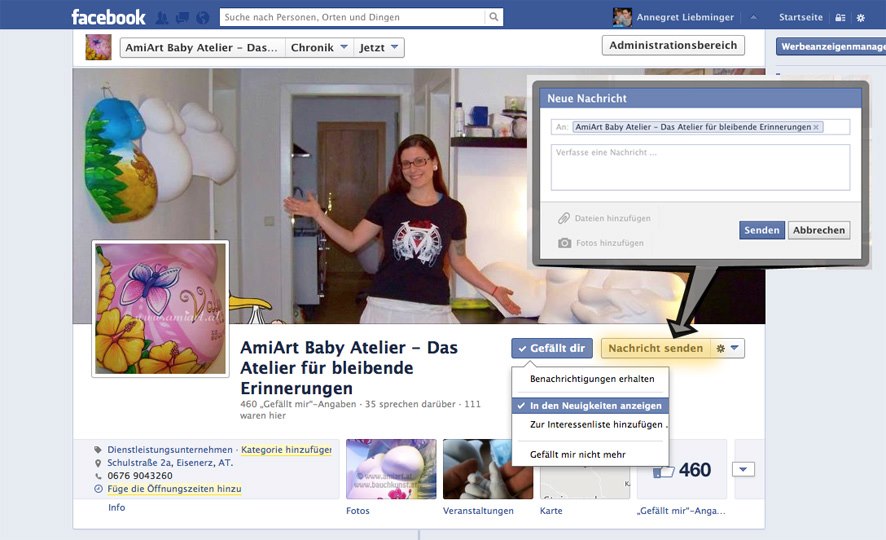Click Abbrechen button in message dialog
The image size is (886, 540).
coord(819,230)
